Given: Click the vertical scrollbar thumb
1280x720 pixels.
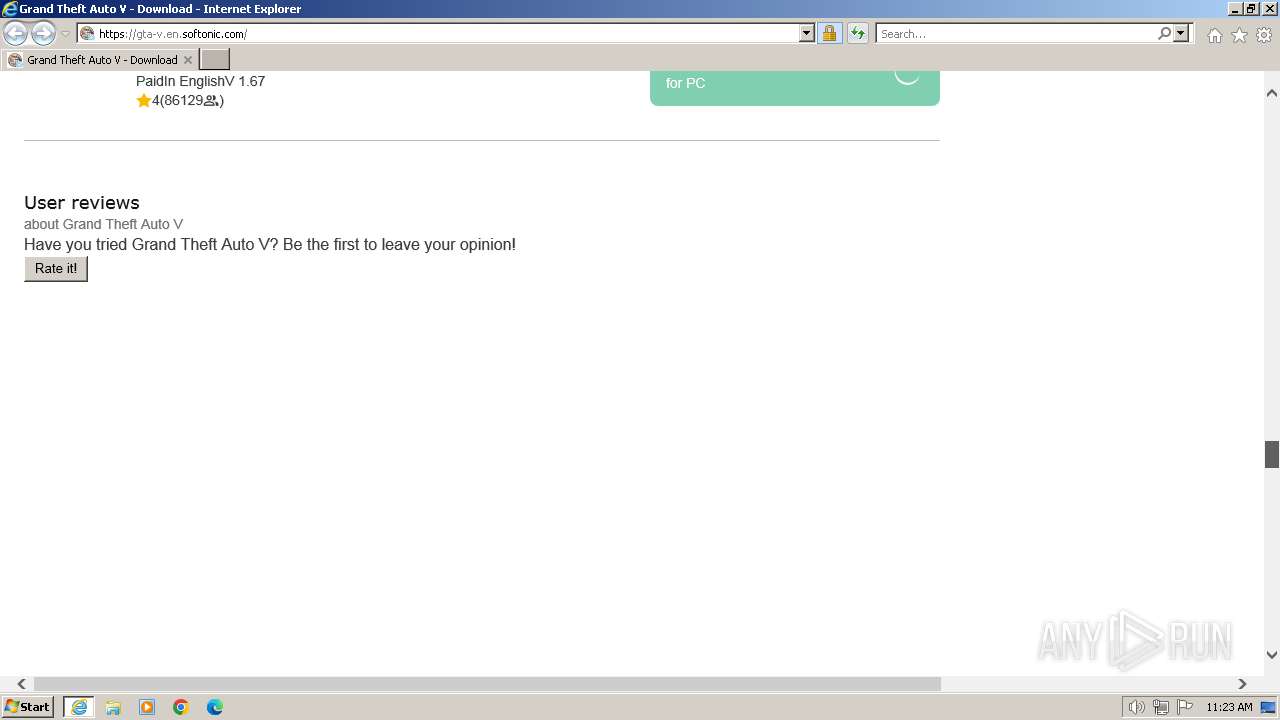Looking at the screenshot, I should coord(1272,454).
